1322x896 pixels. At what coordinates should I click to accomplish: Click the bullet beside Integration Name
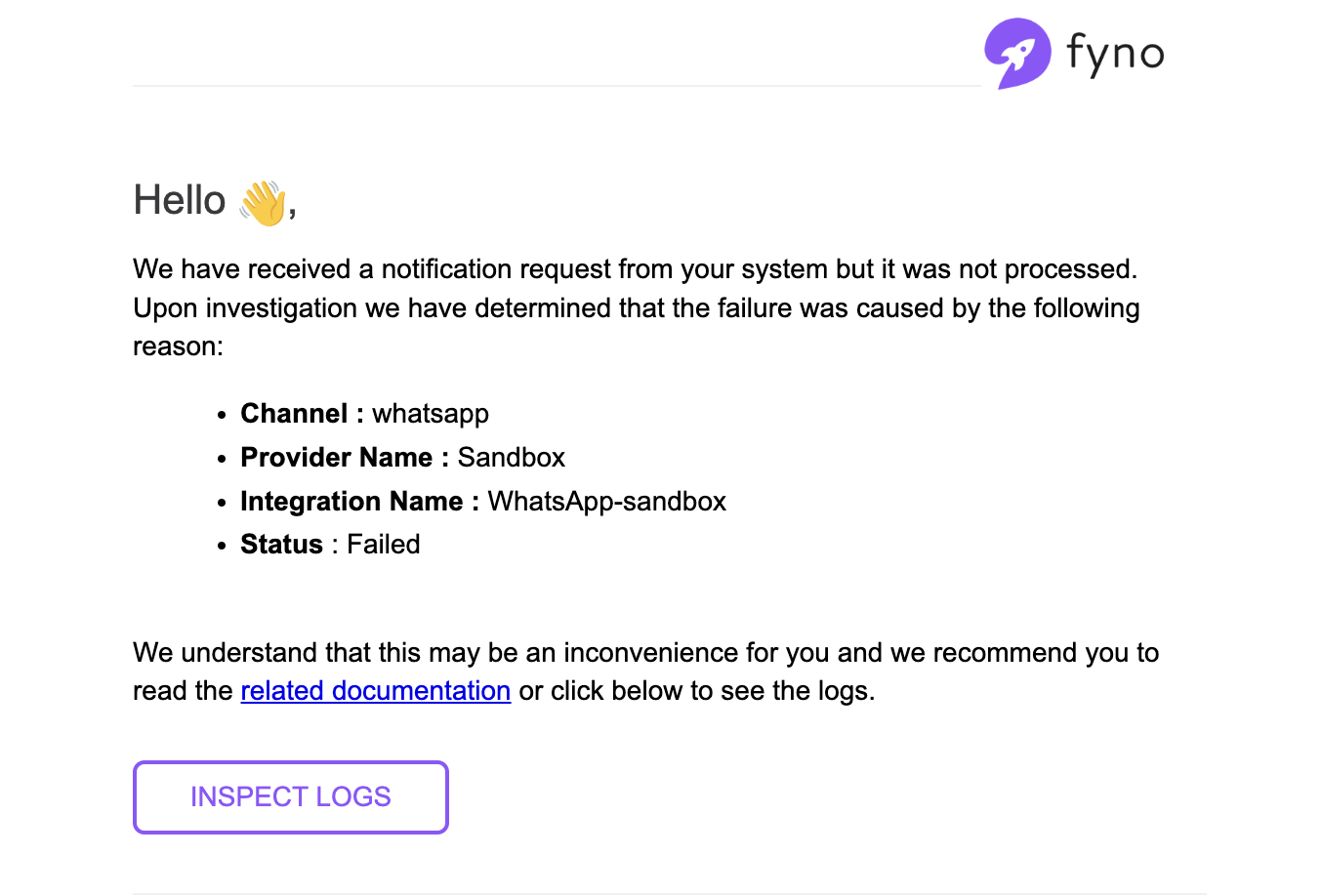(x=222, y=502)
